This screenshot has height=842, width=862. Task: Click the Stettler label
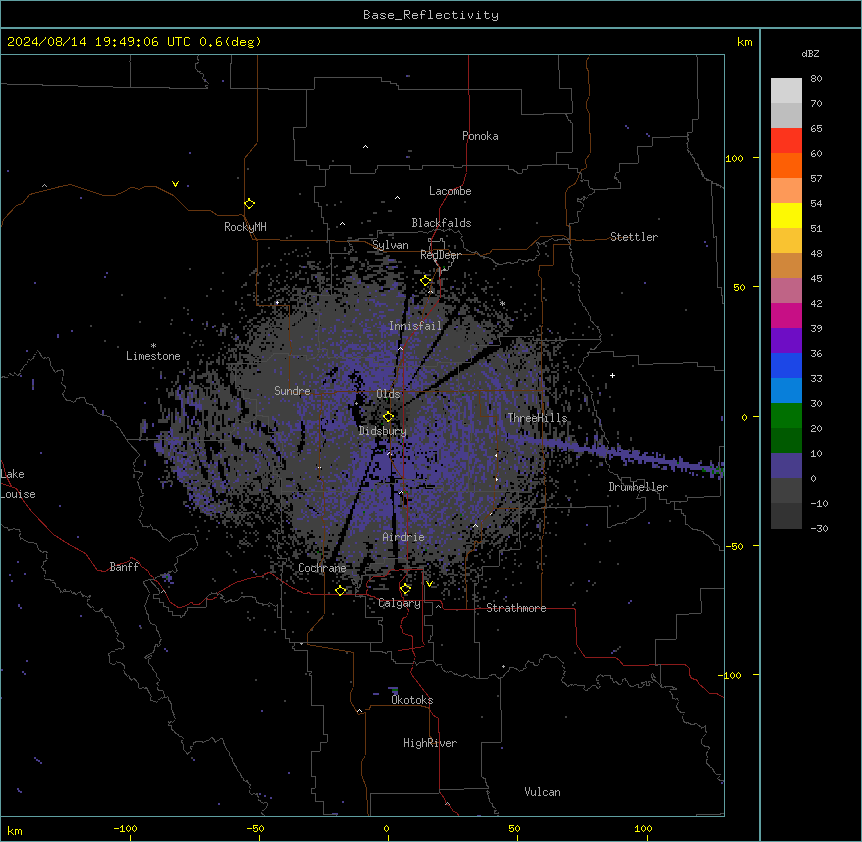pos(634,237)
